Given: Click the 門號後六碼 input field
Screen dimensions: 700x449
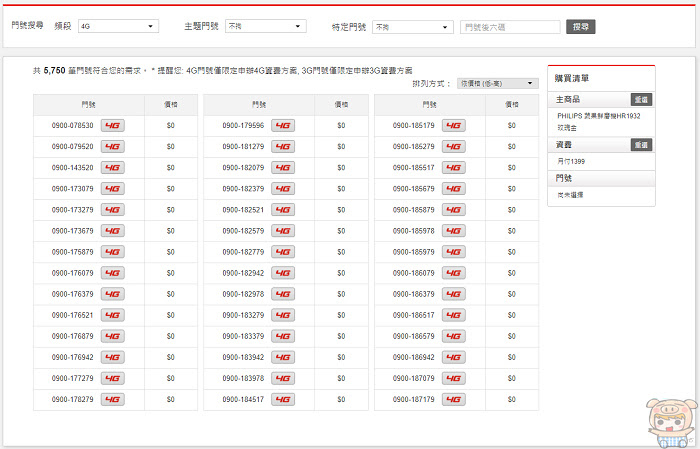Looking at the screenshot, I should (510, 27).
